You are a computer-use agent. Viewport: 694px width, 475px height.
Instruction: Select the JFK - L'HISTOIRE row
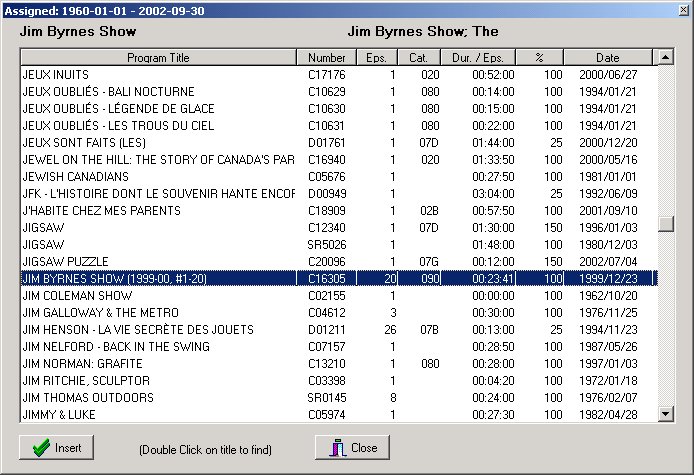tap(339, 193)
